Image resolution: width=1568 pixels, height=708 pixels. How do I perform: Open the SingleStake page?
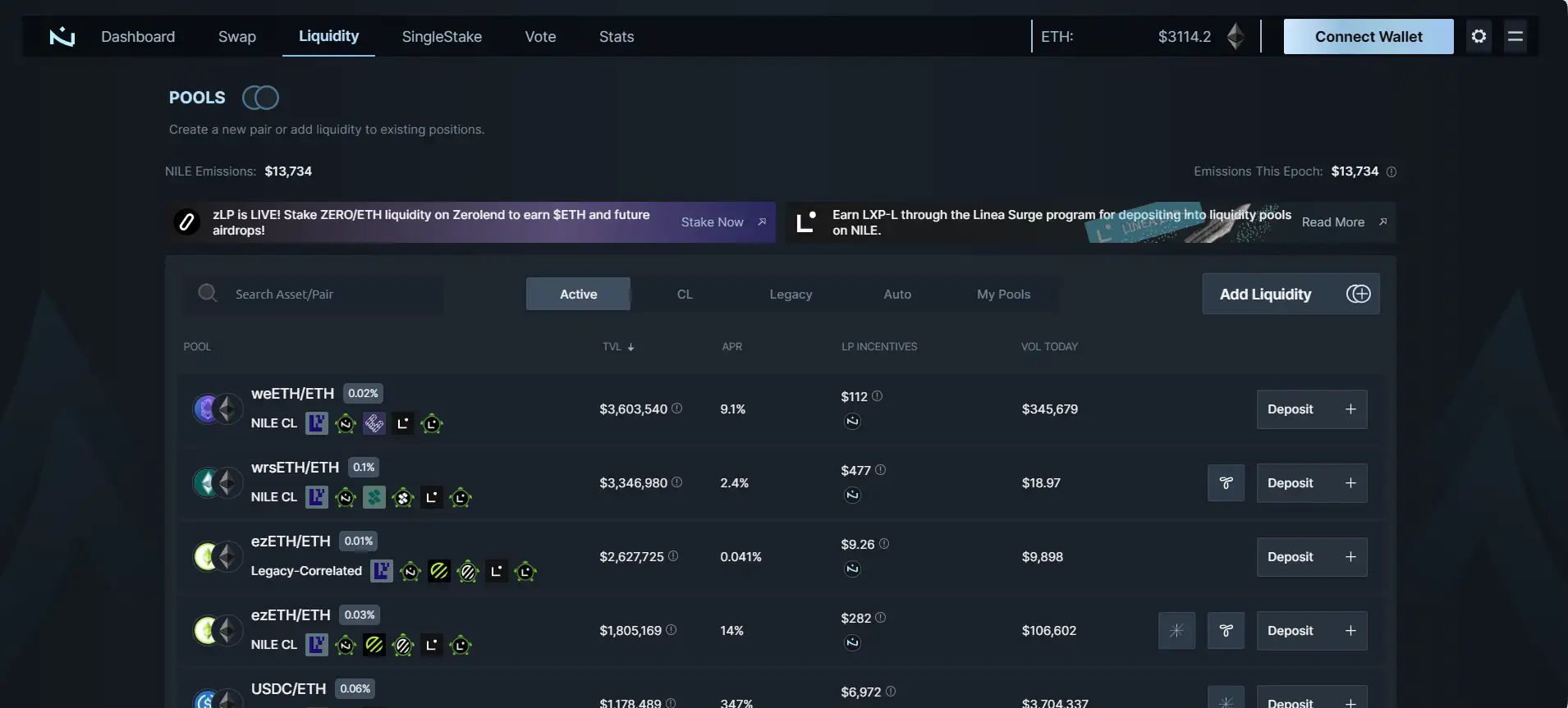point(442,37)
